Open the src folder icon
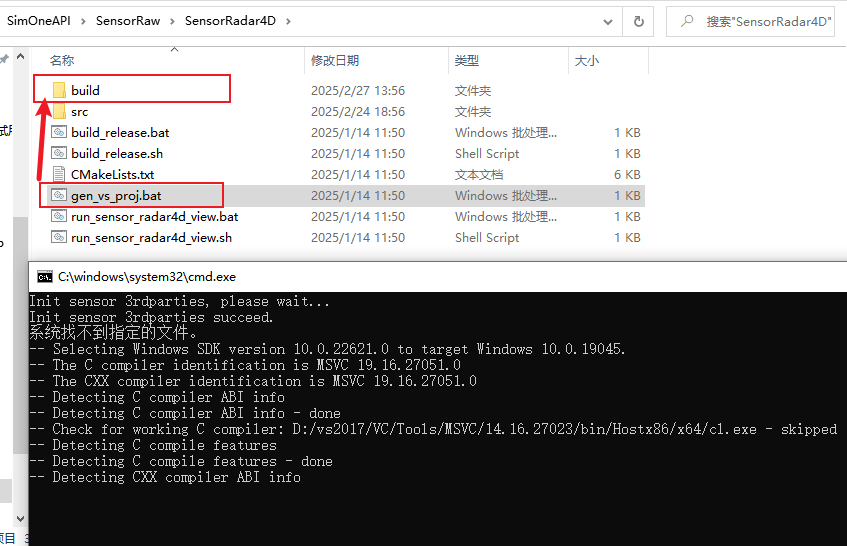Viewport: 847px width, 546px height. pos(59,112)
